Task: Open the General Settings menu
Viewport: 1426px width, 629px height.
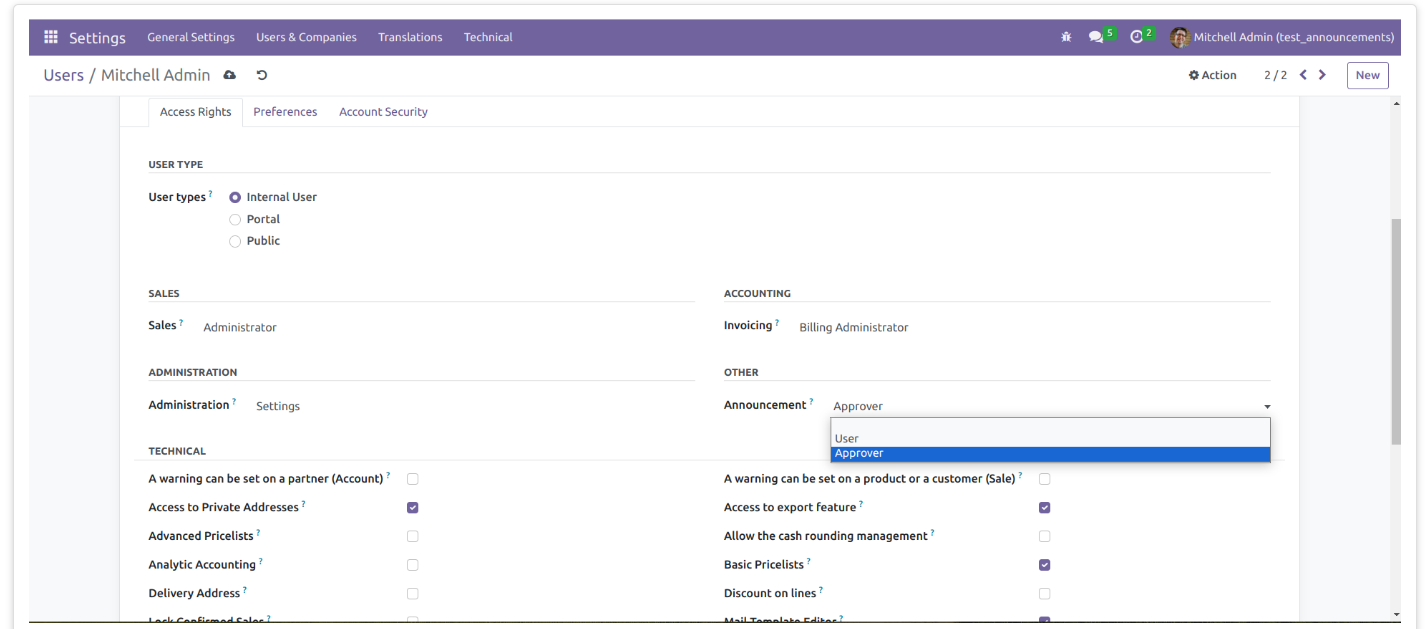Action: [191, 37]
